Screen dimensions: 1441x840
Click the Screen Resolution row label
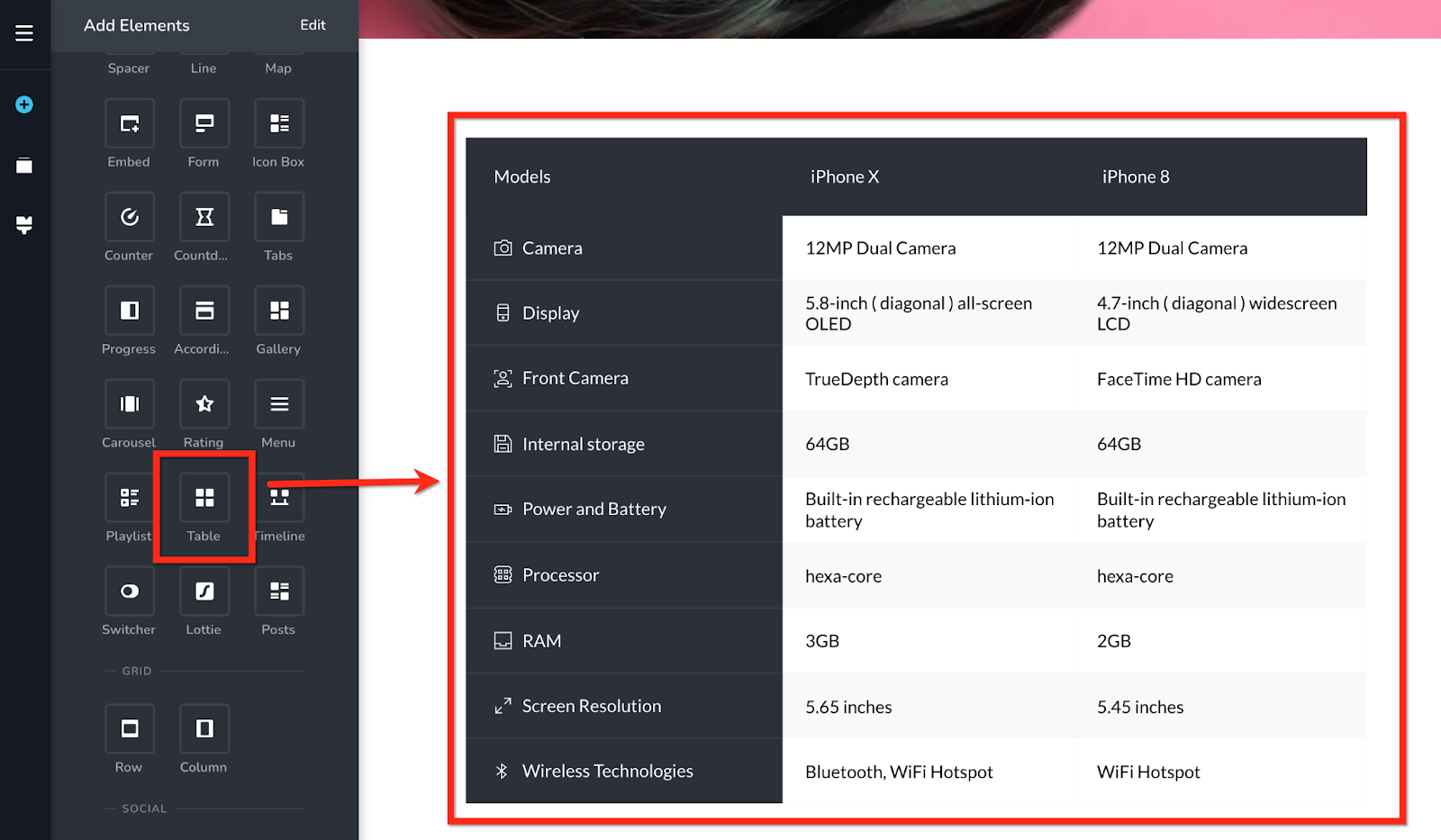click(592, 706)
